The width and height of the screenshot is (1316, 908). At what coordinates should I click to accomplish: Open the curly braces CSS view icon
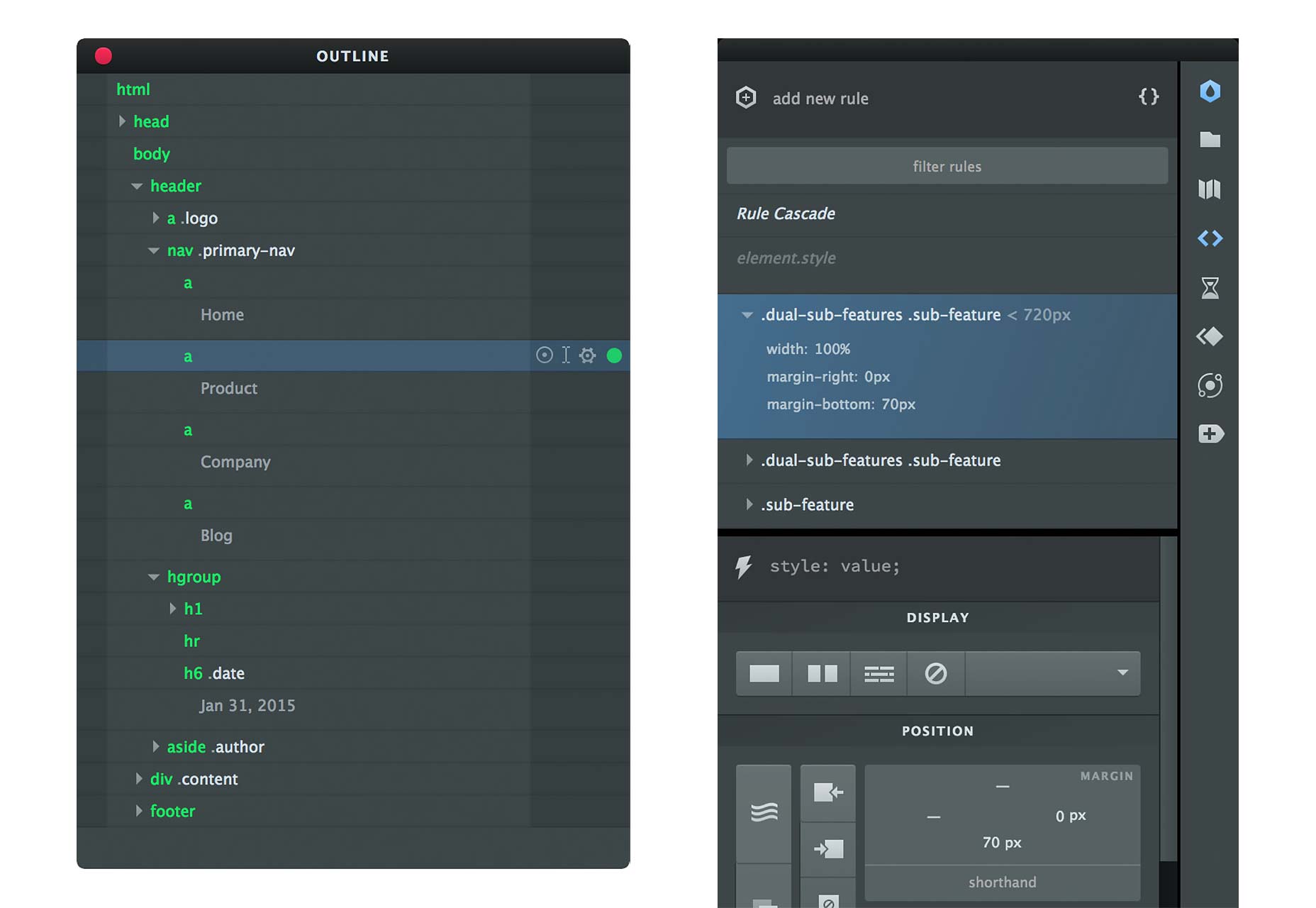[1149, 96]
